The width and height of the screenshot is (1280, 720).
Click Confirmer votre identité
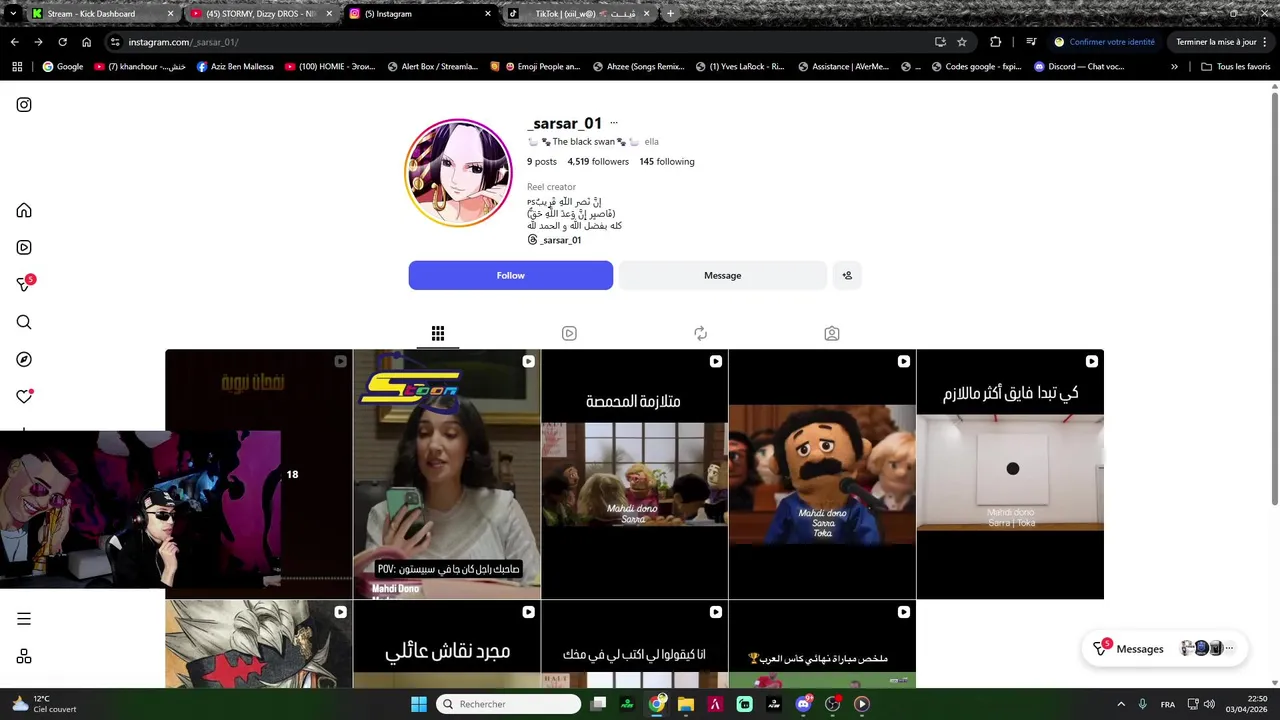coord(1104,42)
